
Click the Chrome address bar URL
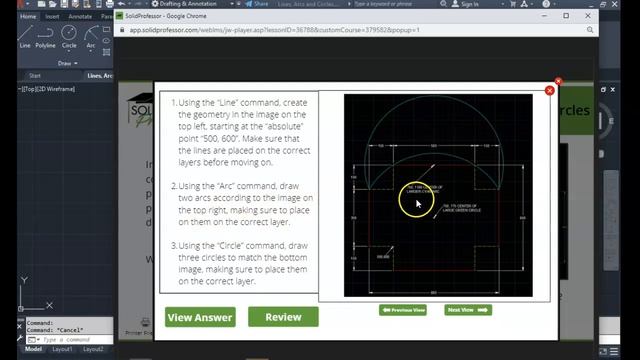coord(275,30)
